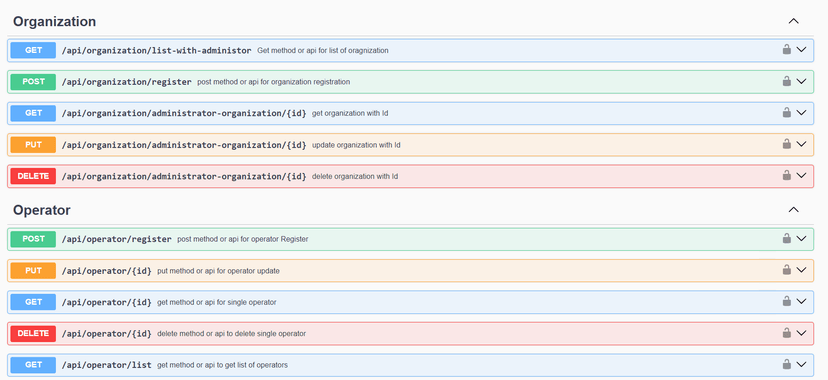Click 'get method or api for single operator' text
Image resolution: width=828 pixels, height=380 pixels.
(x=217, y=302)
